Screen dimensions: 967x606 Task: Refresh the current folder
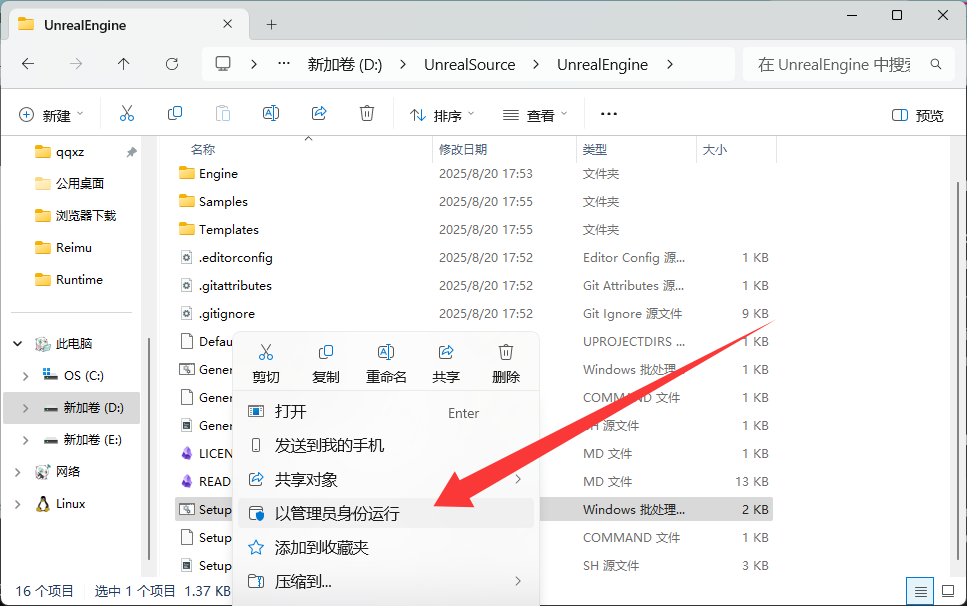[171, 64]
